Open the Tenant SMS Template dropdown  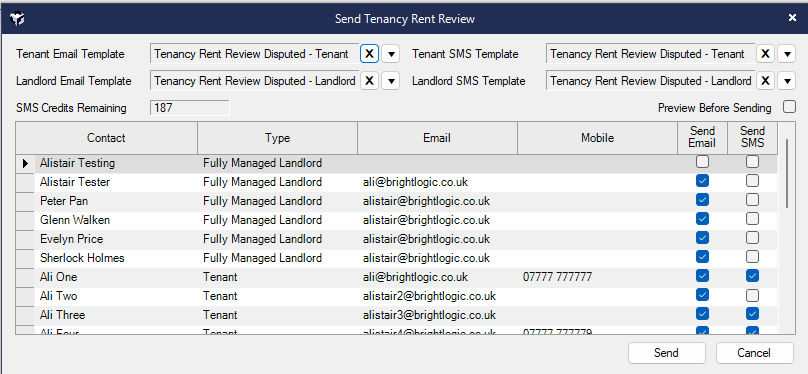[x=786, y=54]
